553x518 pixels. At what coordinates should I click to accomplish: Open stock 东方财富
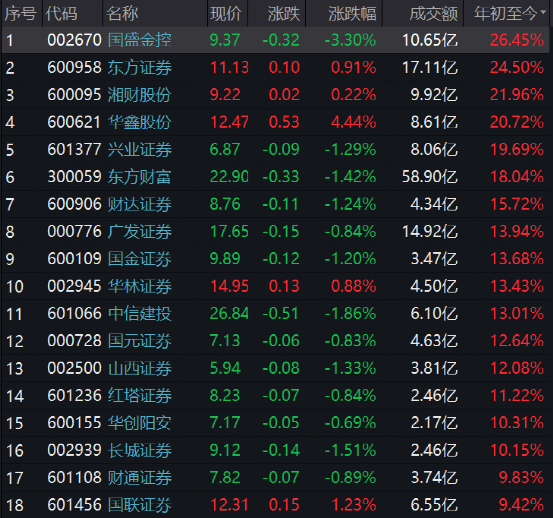[x=140, y=177]
